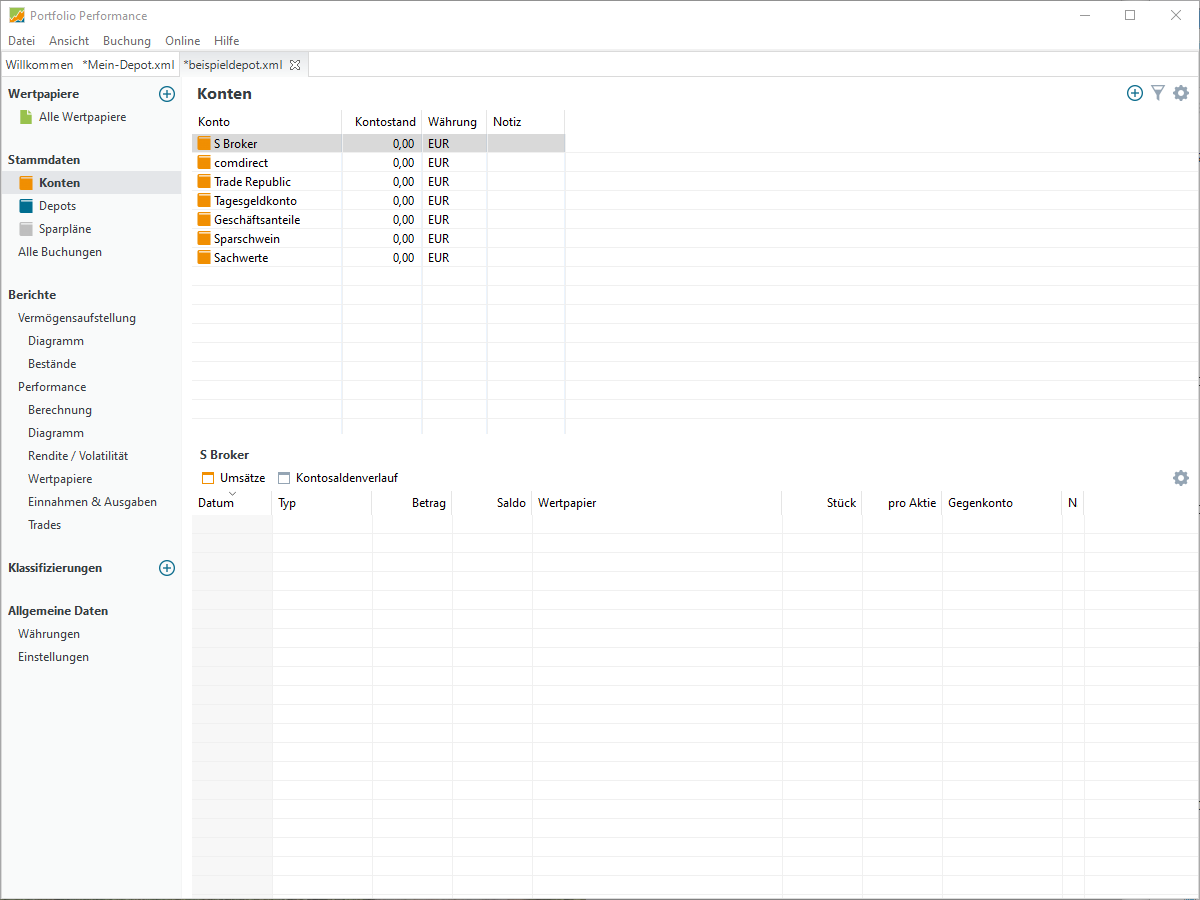Select the Depots sidebar entry

pyautogui.click(x=57, y=206)
